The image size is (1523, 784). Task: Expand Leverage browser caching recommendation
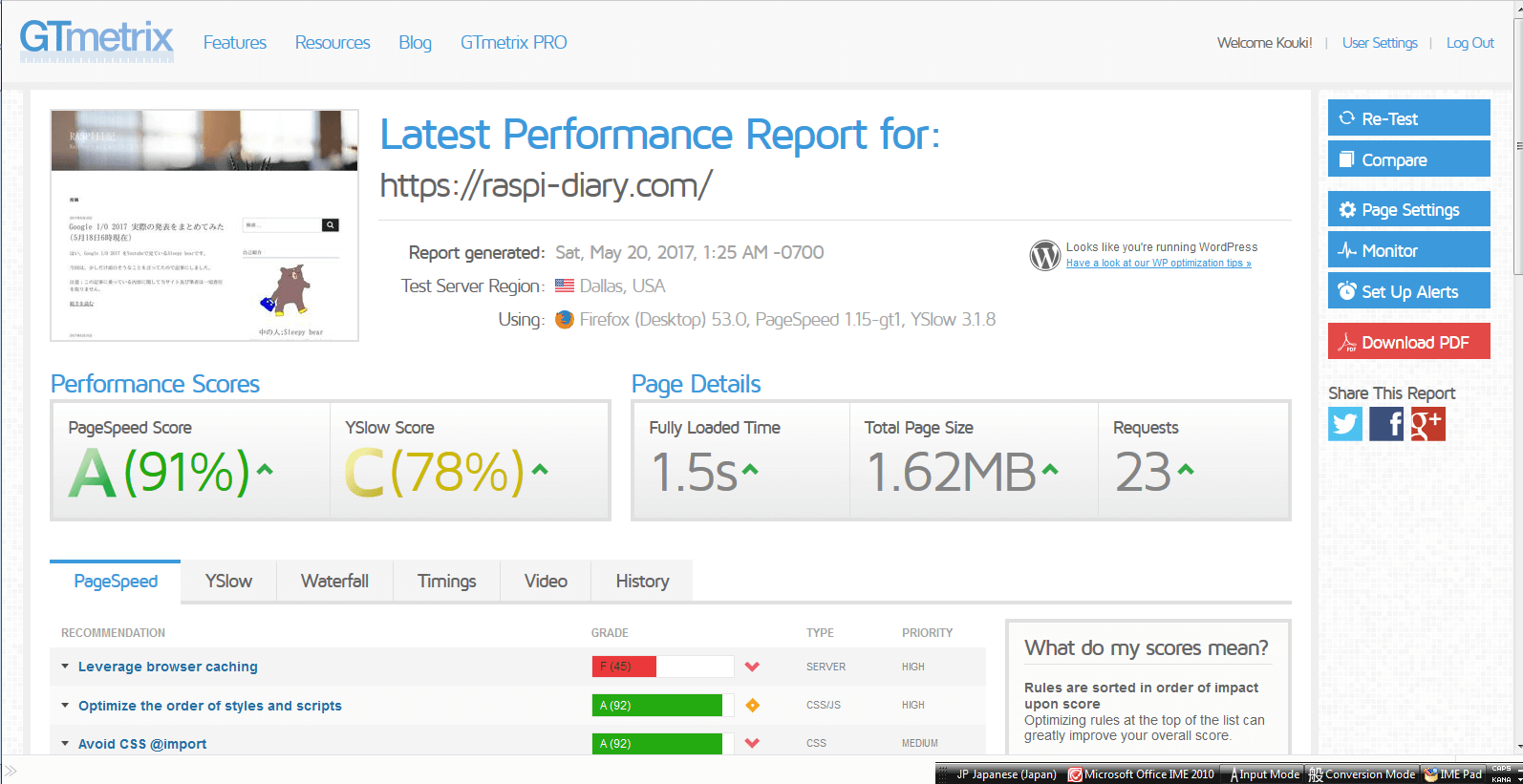[x=65, y=667]
